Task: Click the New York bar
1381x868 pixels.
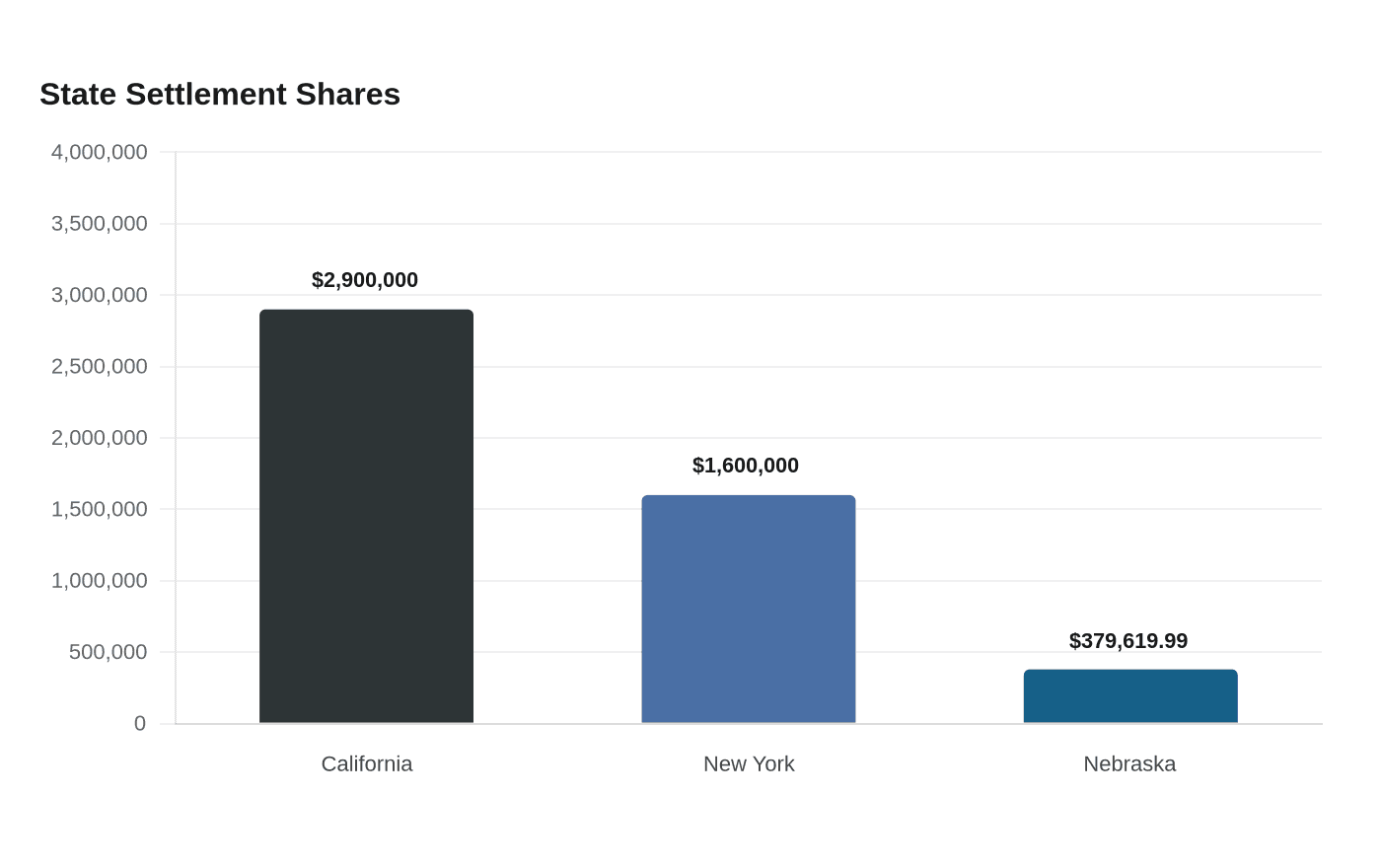Action: click(749, 610)
